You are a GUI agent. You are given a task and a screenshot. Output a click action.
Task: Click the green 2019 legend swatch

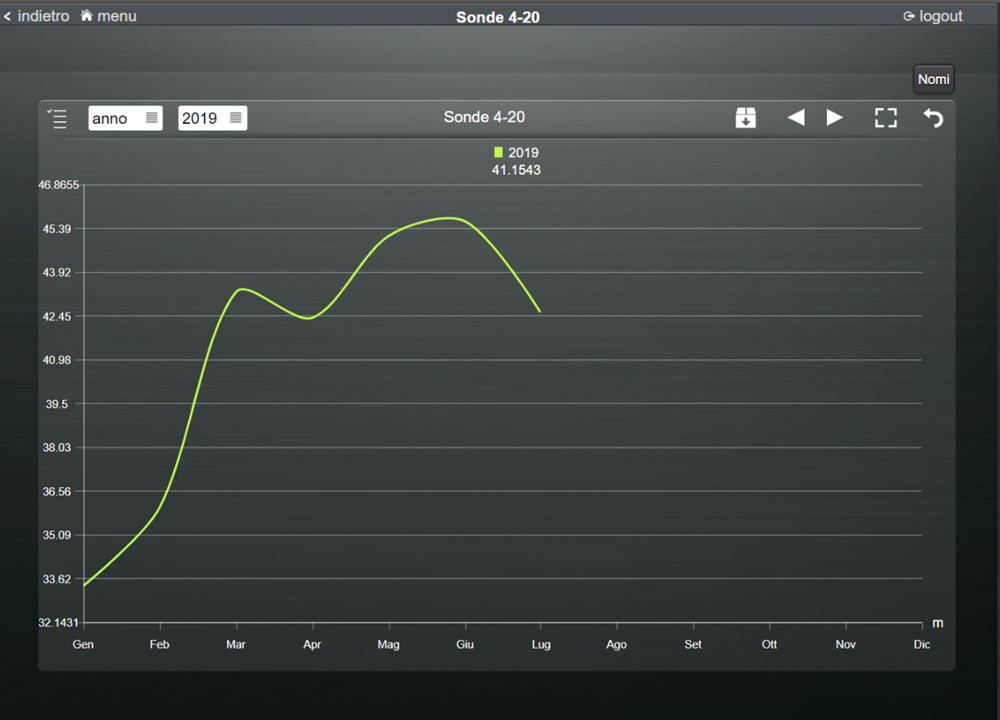pos(499,152)
